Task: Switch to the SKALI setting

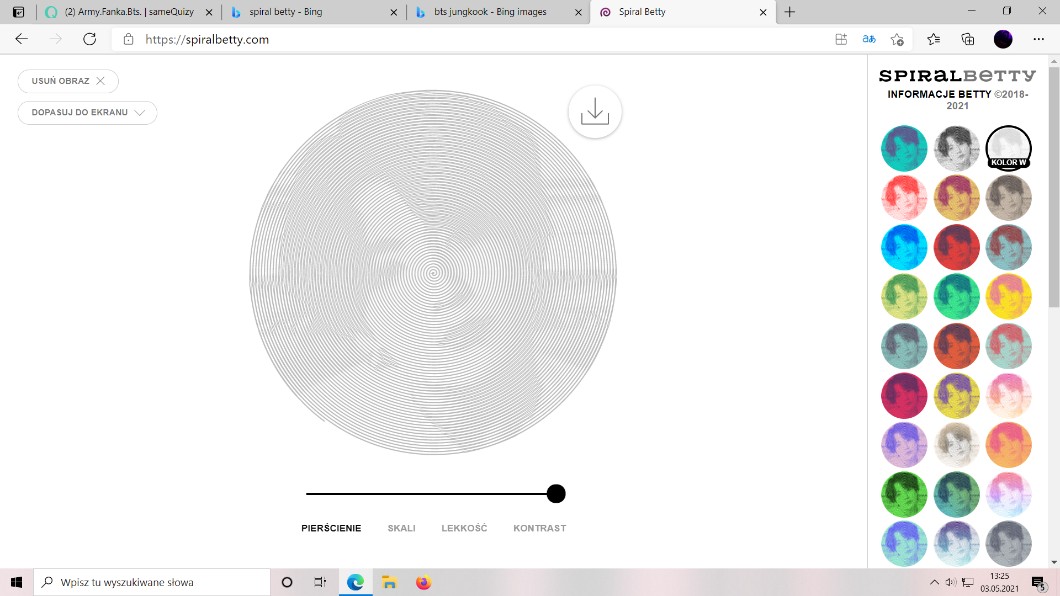Action: point(401,528)
